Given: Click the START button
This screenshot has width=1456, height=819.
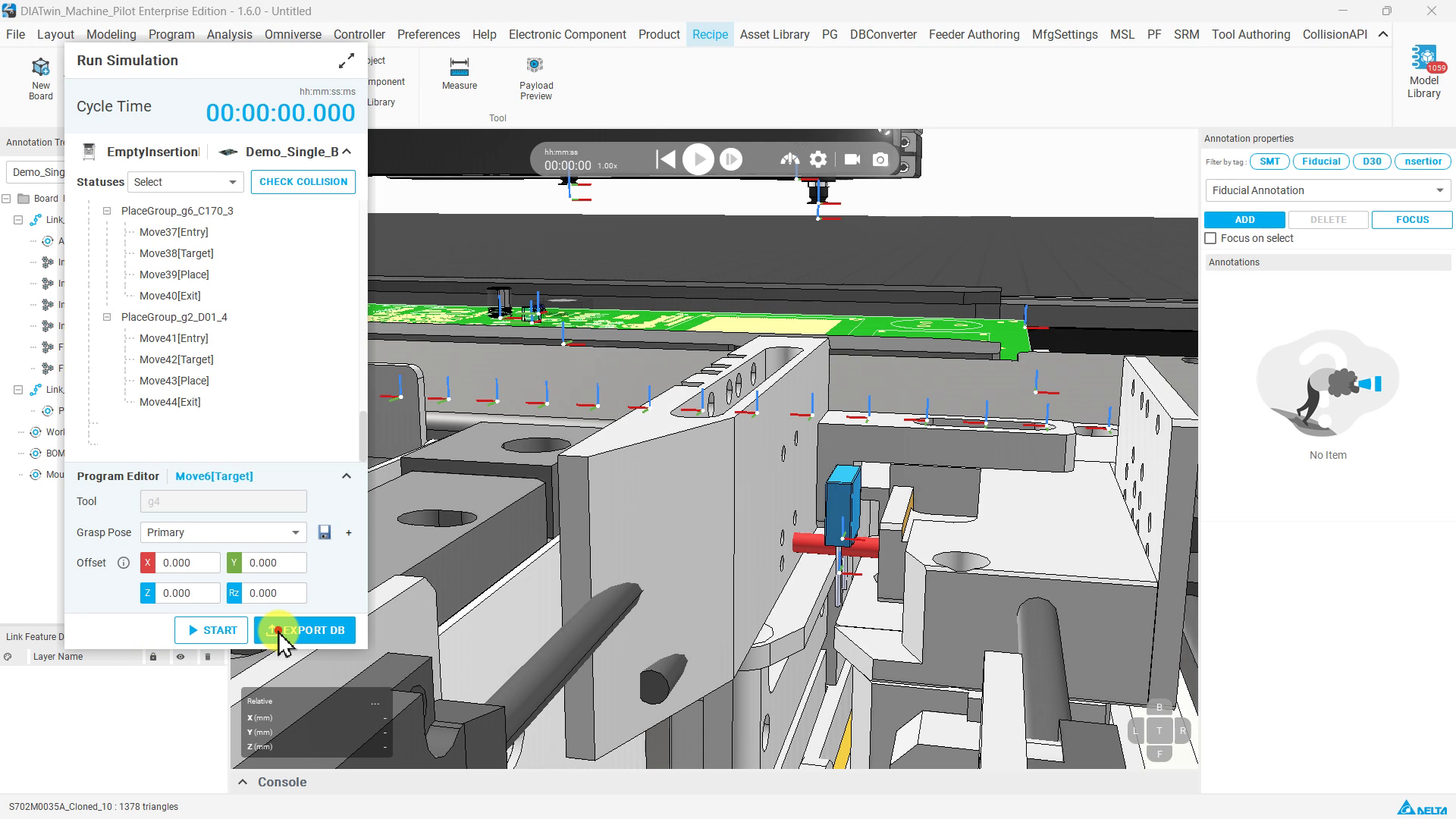Looking at the screenshot, I should pyautogui.click(x=212, y=630).
